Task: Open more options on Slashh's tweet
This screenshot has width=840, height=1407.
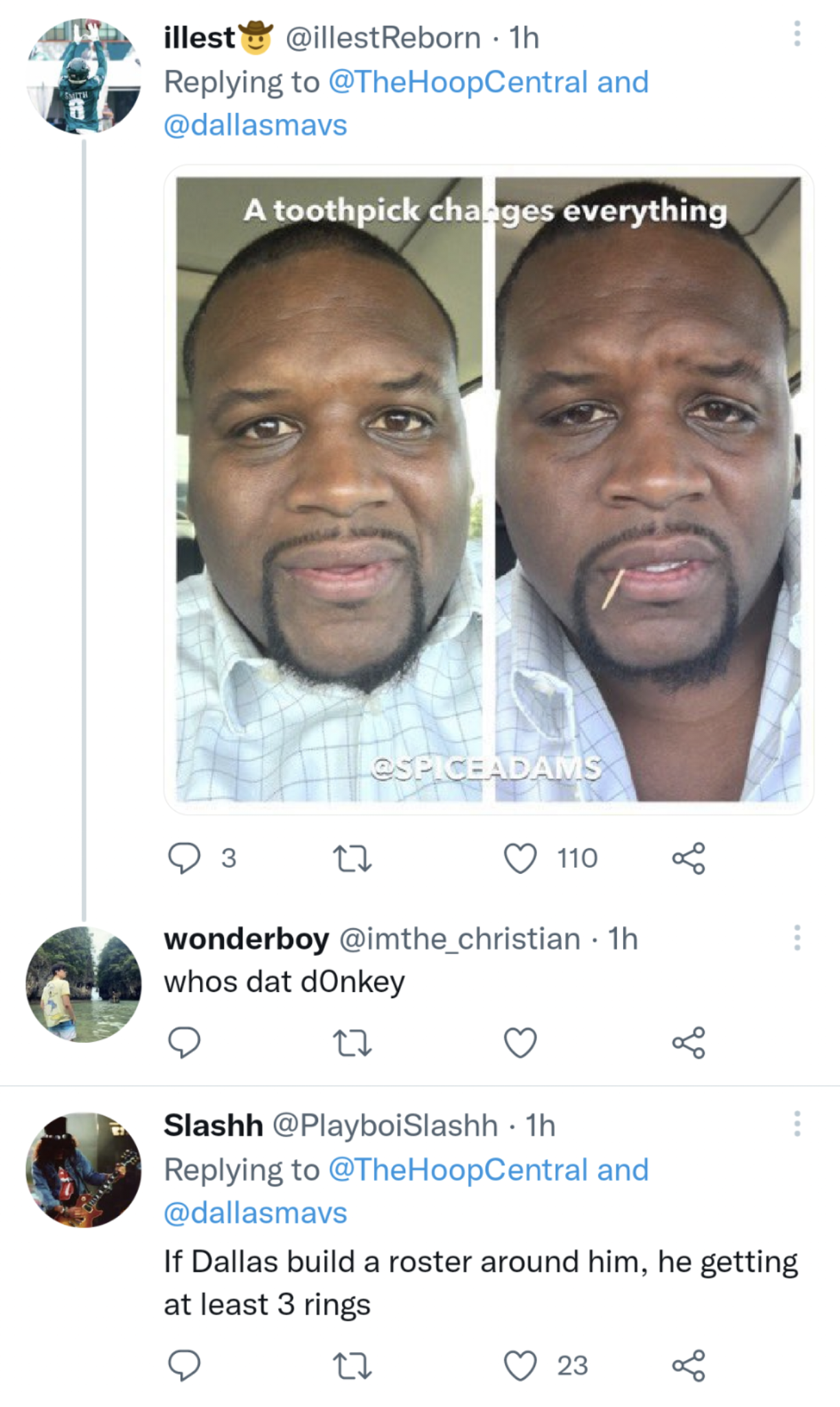Action: coord(797,1124)
